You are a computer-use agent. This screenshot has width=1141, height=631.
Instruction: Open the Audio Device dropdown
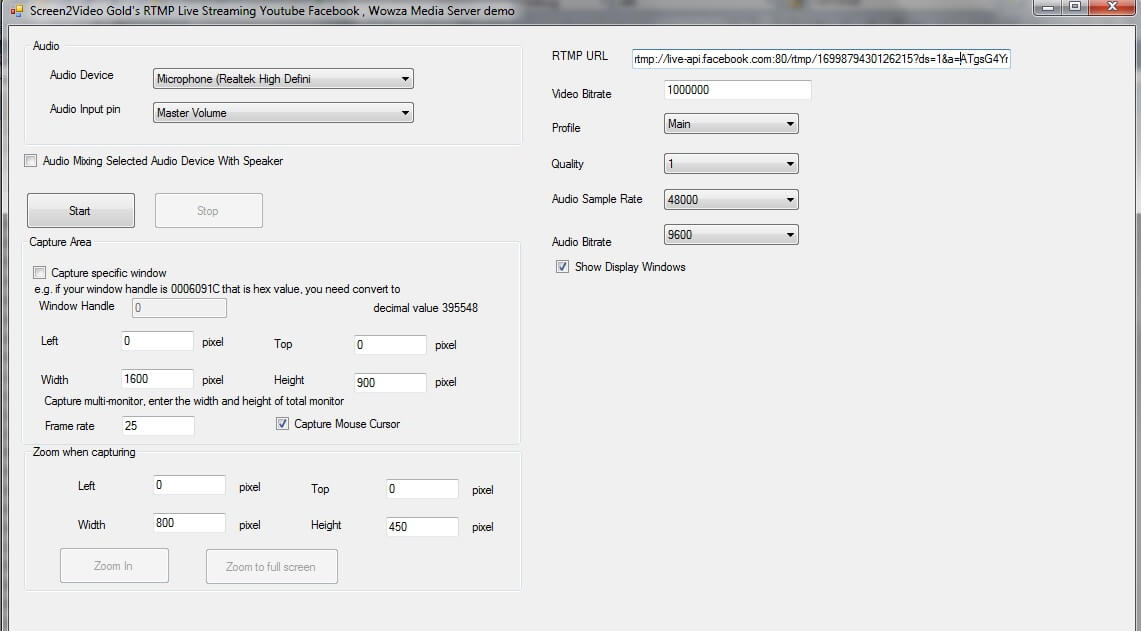284,79
